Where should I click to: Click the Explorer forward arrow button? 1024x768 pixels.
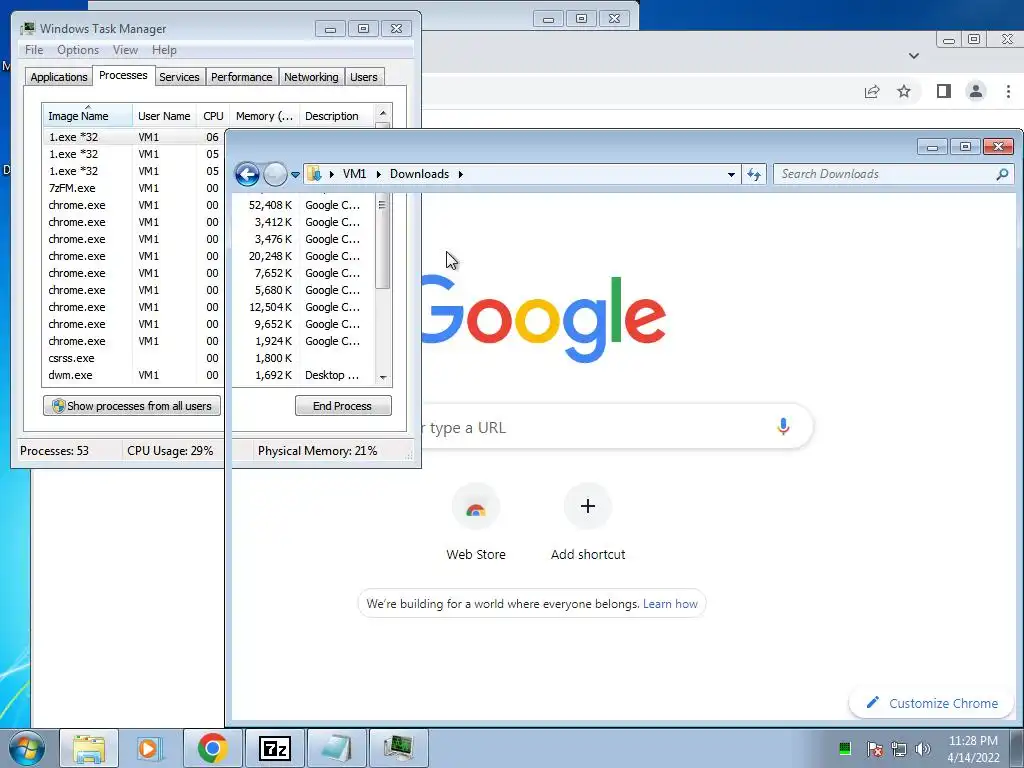275,174
